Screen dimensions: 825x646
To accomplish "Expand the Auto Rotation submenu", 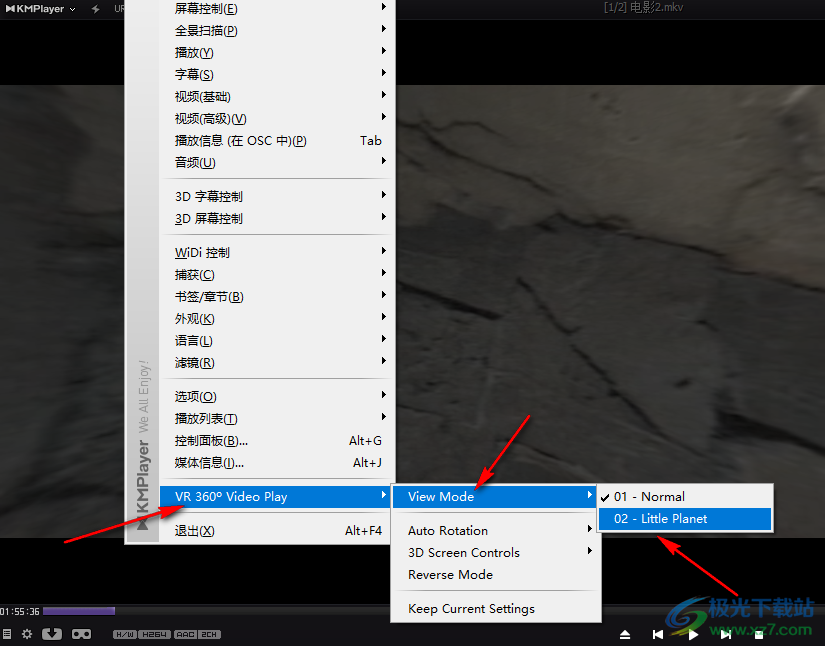I will [496, 530].
